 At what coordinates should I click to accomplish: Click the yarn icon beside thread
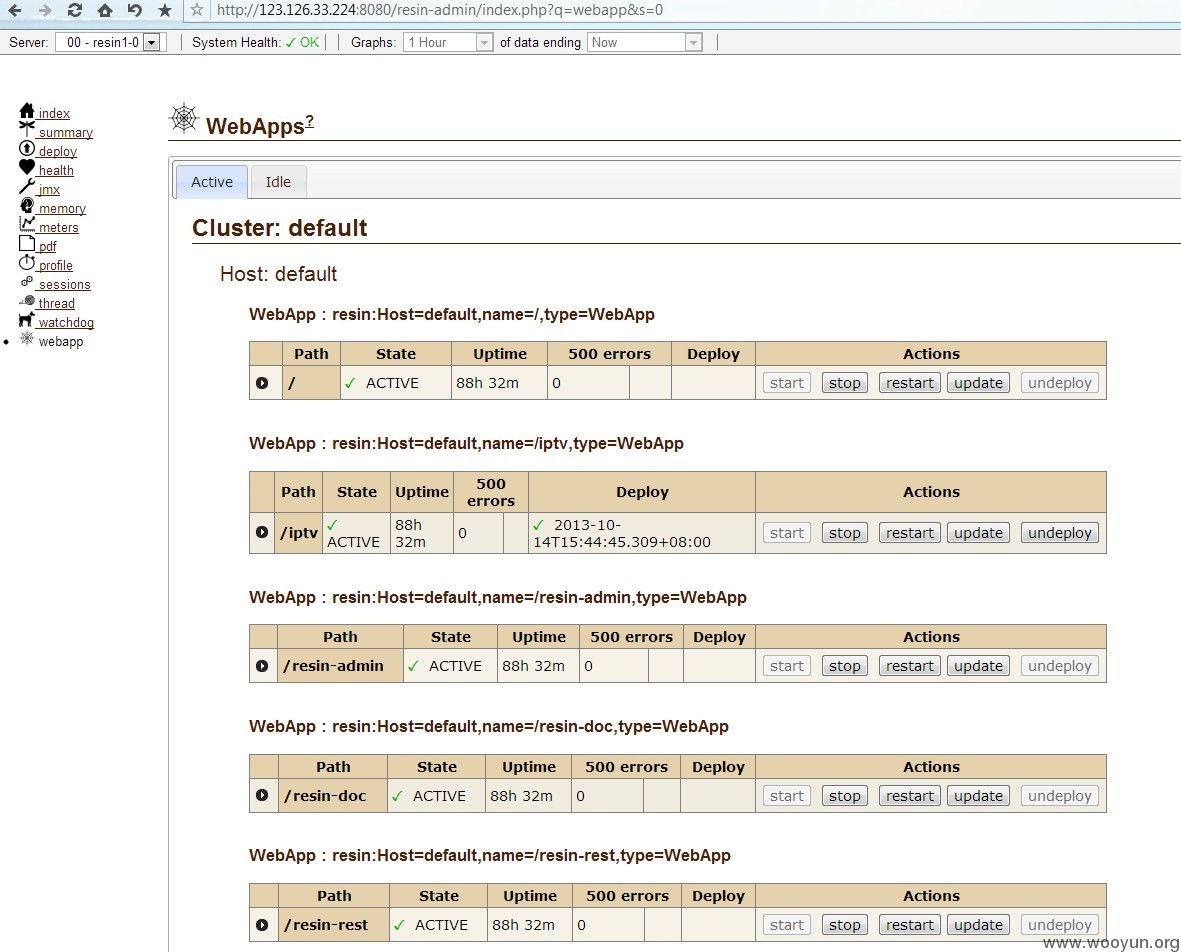point(27,300)
